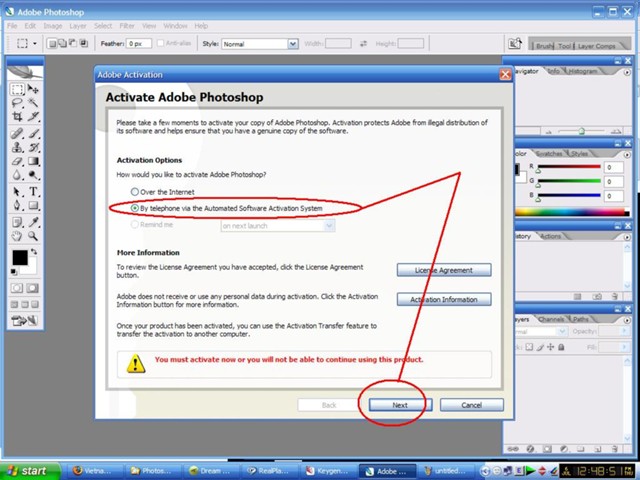Choose Over the Internet activation option
The height and width of the screenshot is (480, 640).
135,191
